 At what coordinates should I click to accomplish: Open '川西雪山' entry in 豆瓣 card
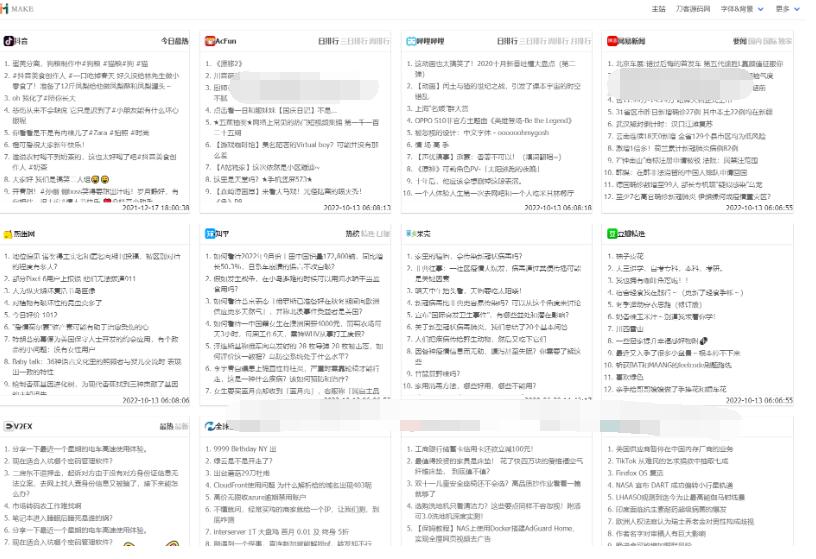click(x=630, y=329)
